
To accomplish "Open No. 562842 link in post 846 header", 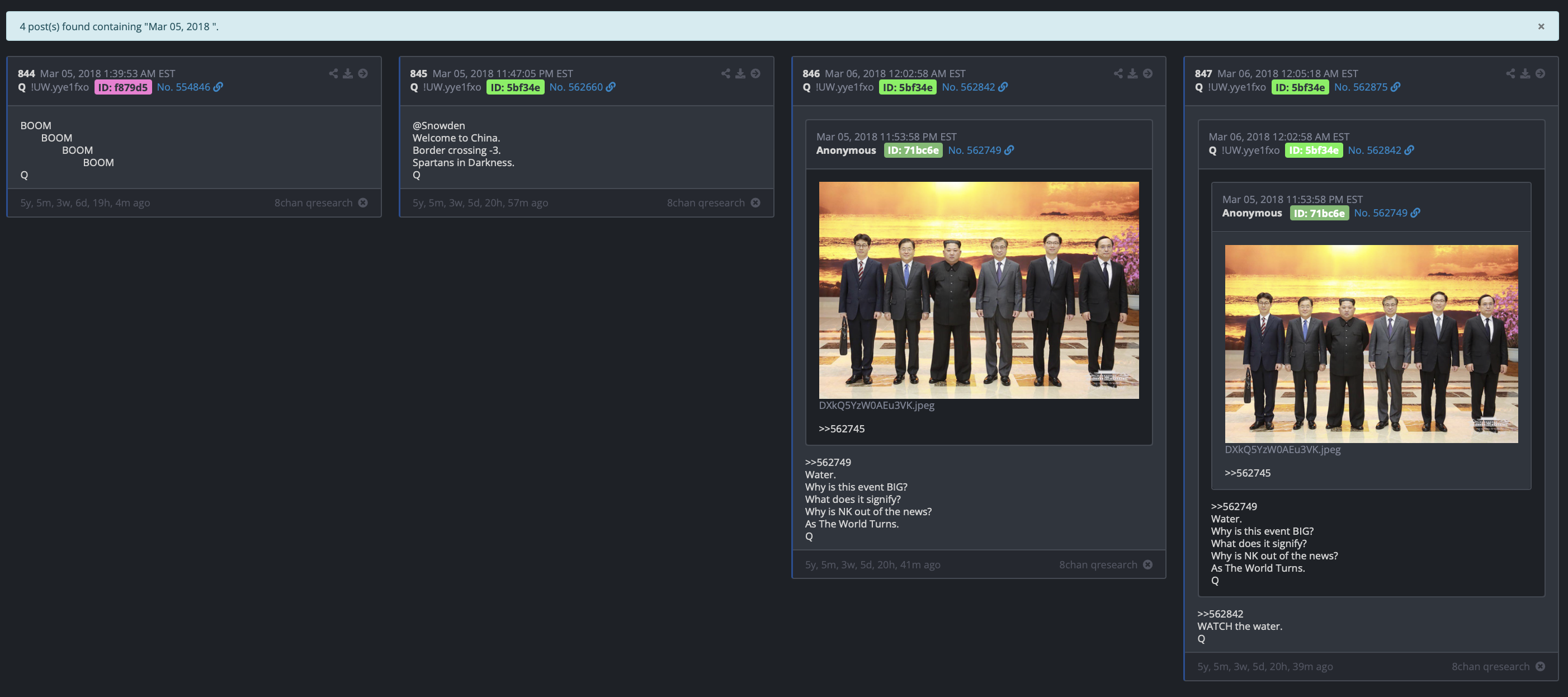I will pyautogui.click(x=969, y=87).
